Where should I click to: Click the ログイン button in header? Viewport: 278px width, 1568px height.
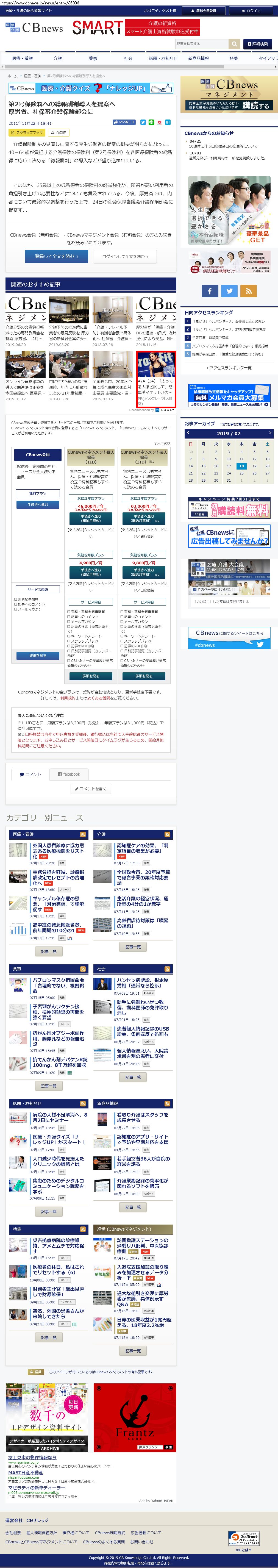[251, 10]
